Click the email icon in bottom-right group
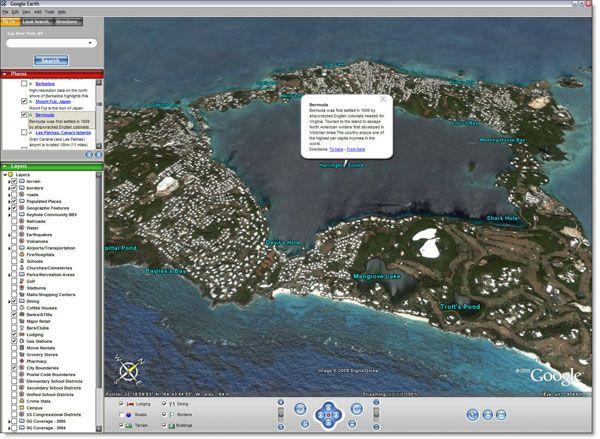Screen dimensions: 600x439 pyautogui.click(x=501, y=415)
